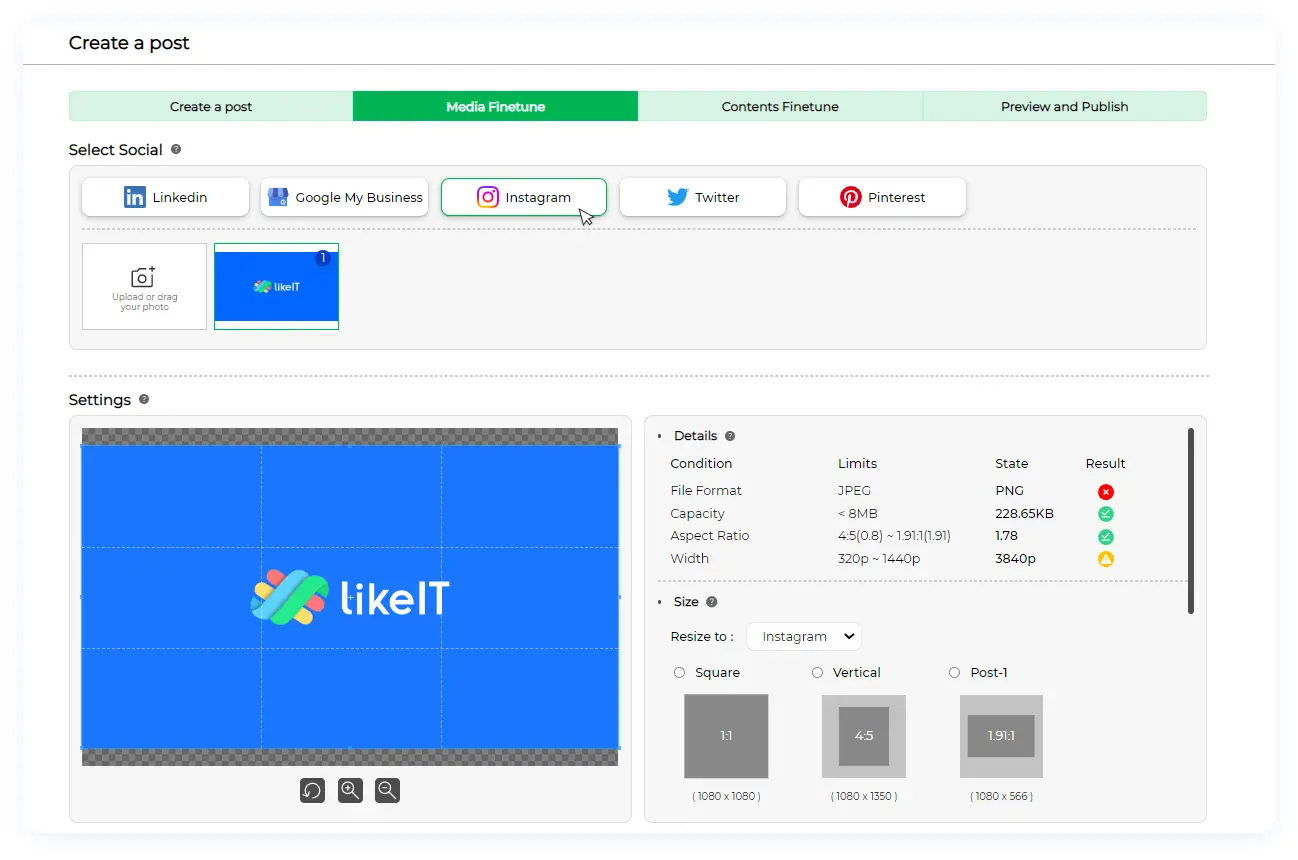
Task: Click the rotate image icon below canvas
Action: 312,791
